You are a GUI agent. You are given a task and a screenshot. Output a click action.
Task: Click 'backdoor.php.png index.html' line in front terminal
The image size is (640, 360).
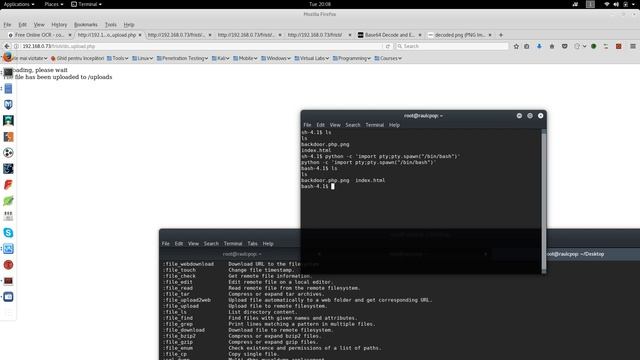point(343,180)
